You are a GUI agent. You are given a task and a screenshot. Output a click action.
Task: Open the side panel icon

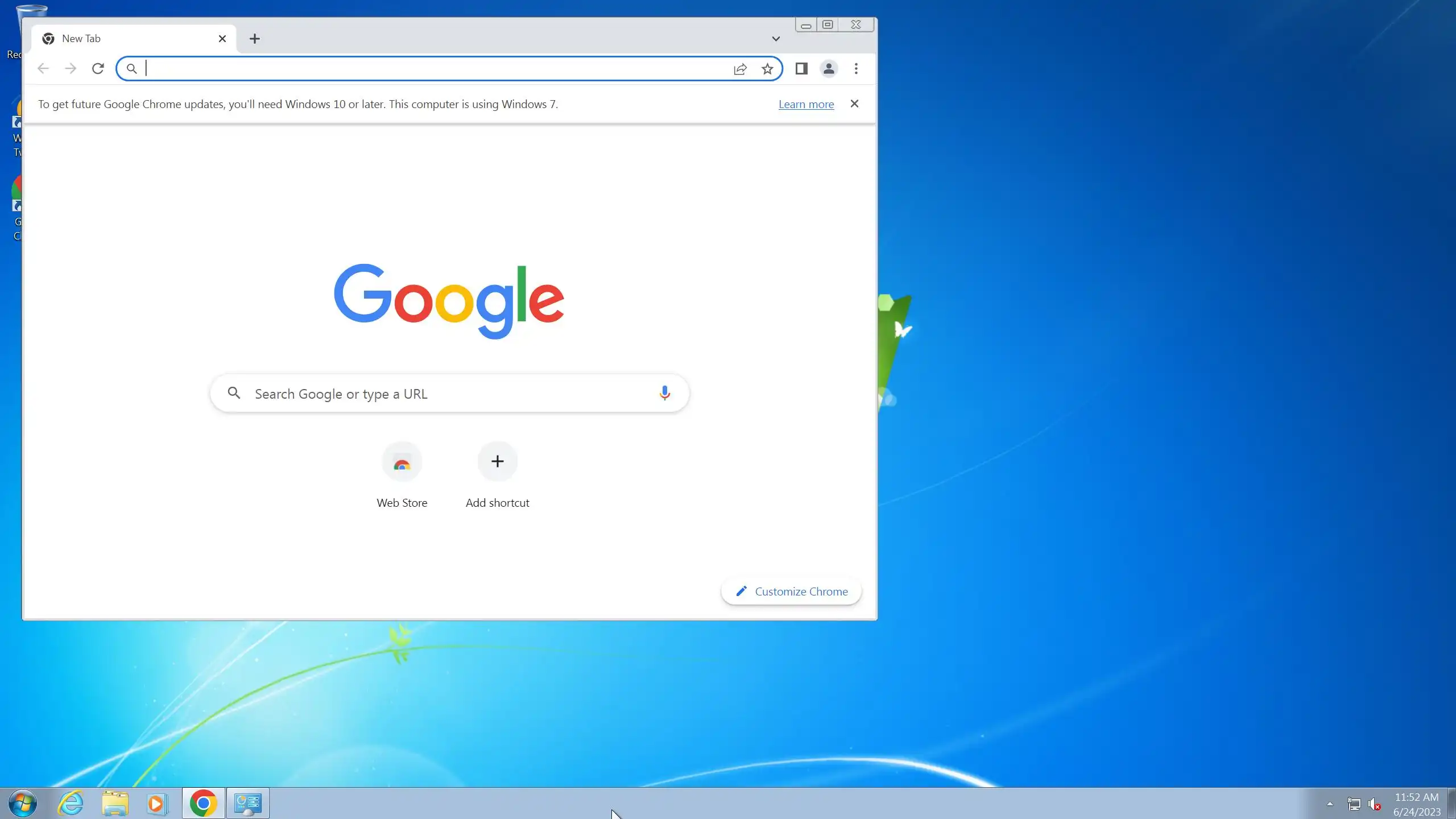[801, 69]
